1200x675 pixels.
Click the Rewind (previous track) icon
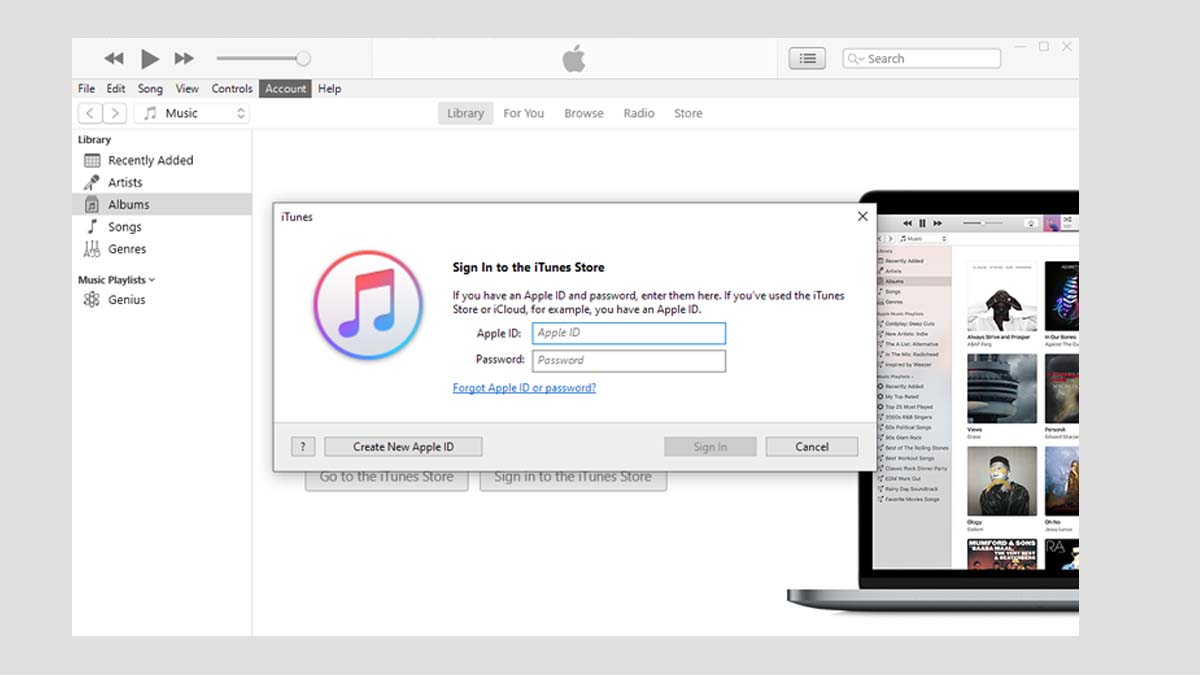click(x=114, y=59)
